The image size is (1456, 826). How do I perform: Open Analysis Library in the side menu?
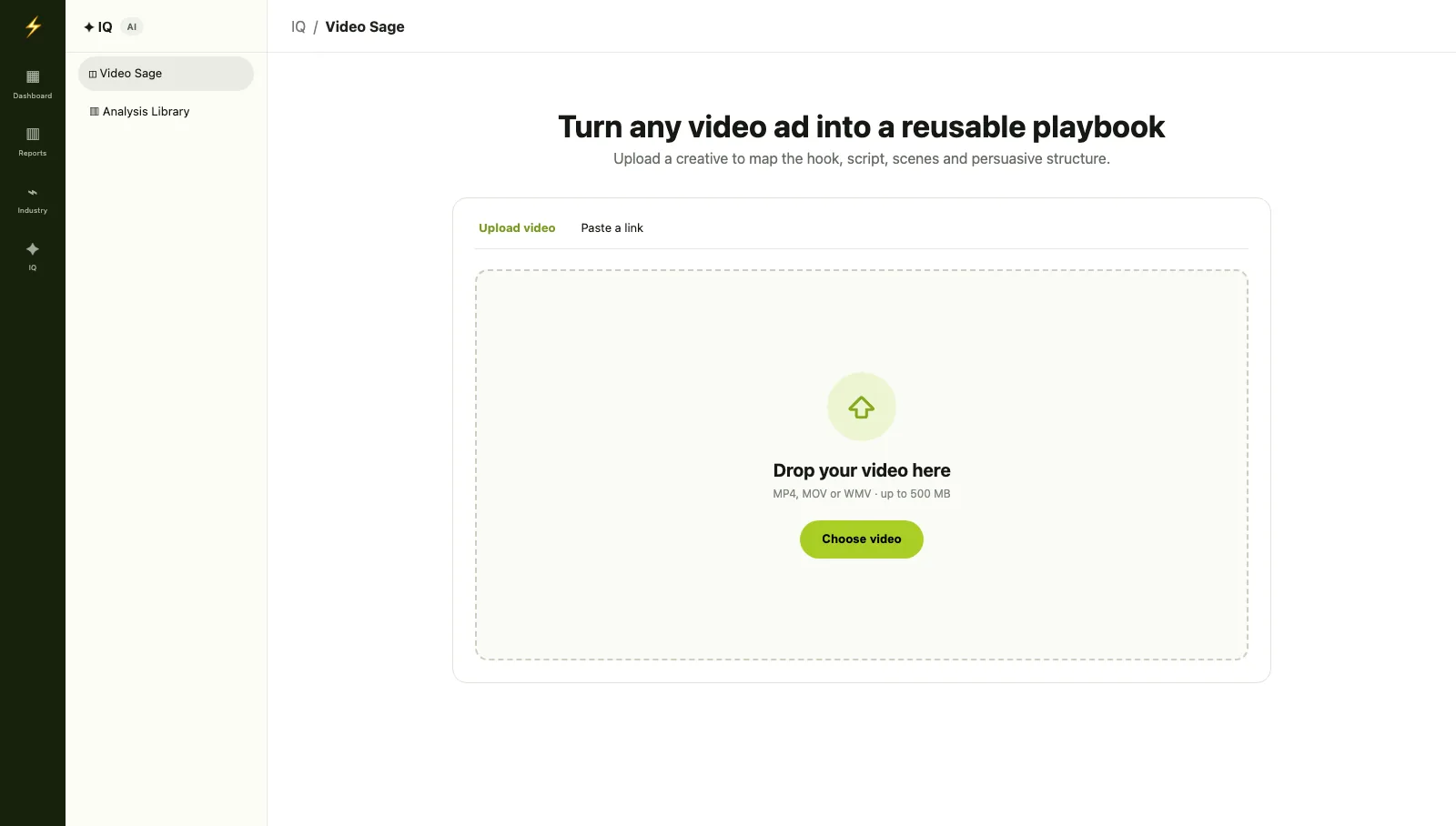coord(166,112)
